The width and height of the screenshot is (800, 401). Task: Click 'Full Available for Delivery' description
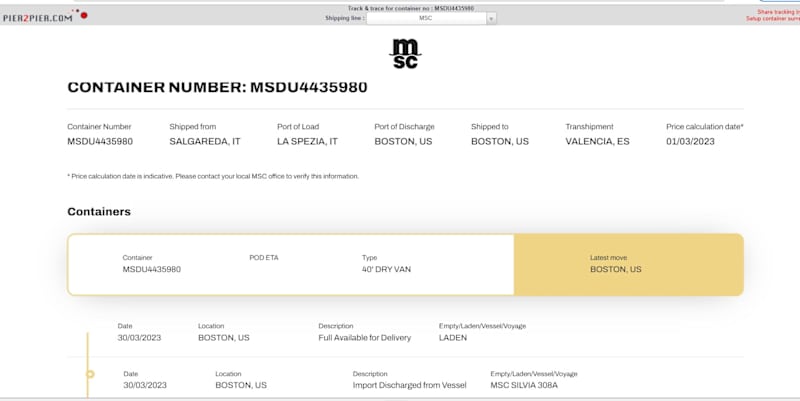pos(364,338)
